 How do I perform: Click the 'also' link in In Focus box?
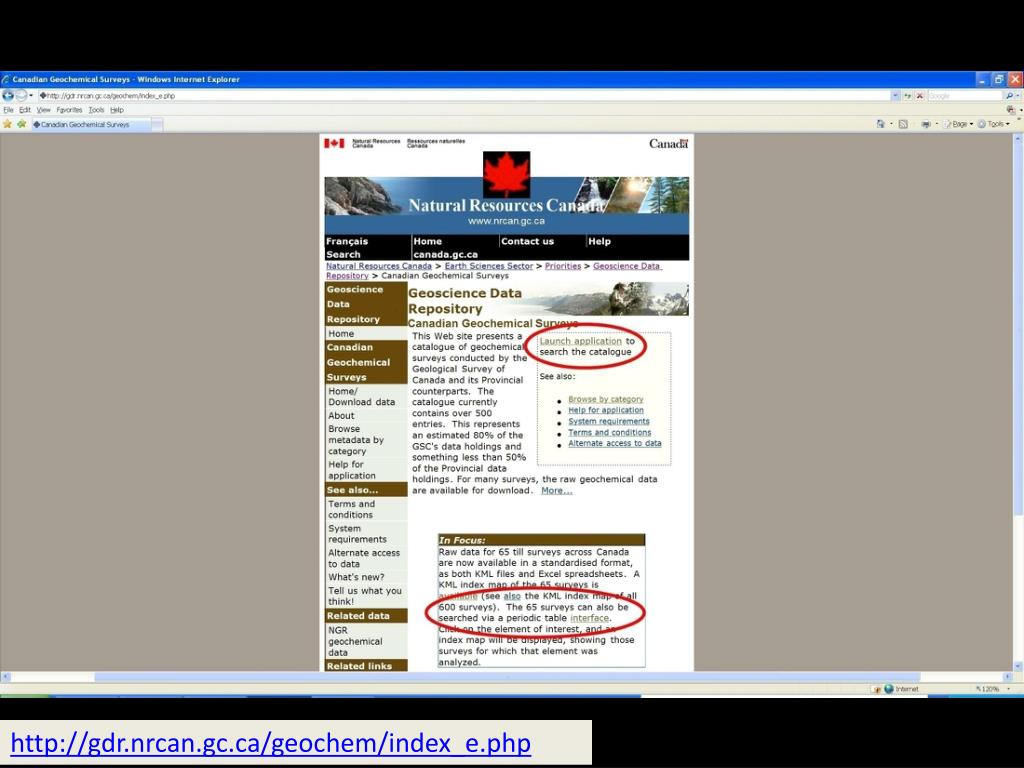pyautogui.click(x=512, y=596)
